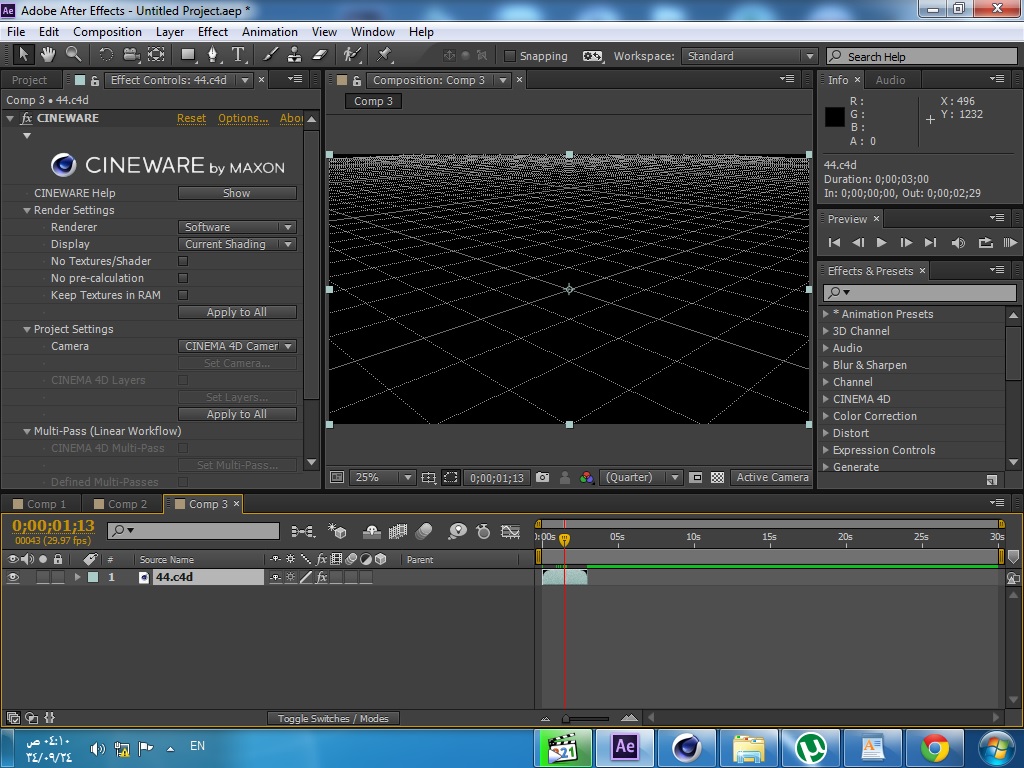
Task: Play the composition preview
Action: point(881,243)
